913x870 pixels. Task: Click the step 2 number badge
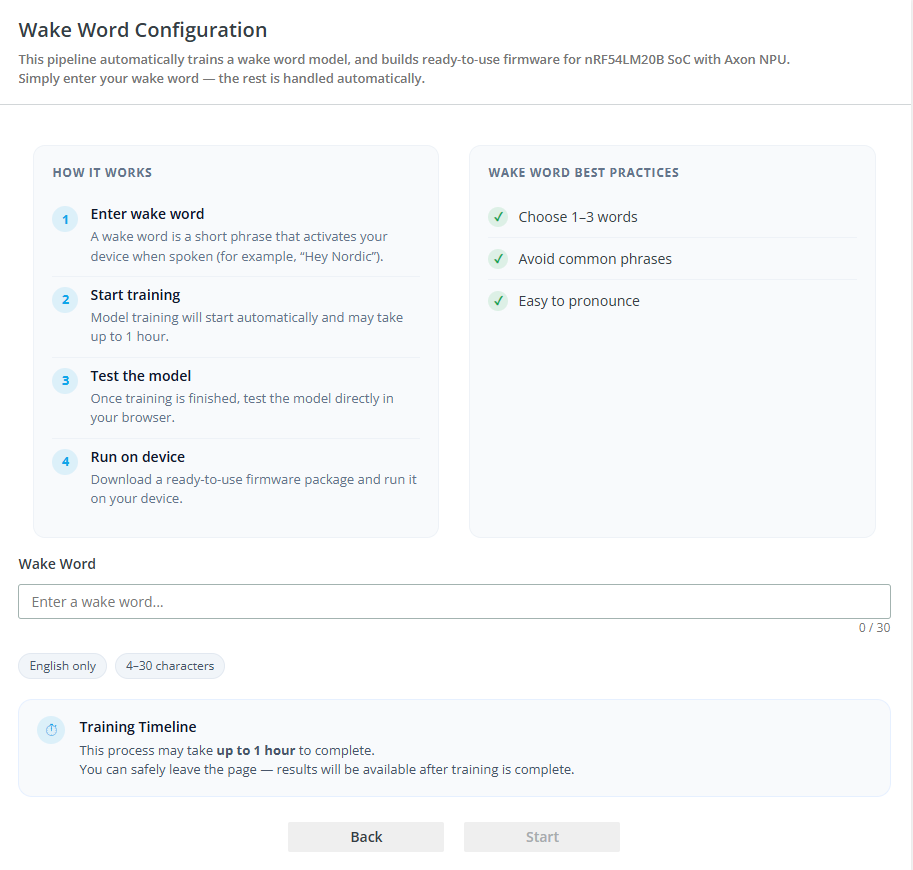pos(65,300)
